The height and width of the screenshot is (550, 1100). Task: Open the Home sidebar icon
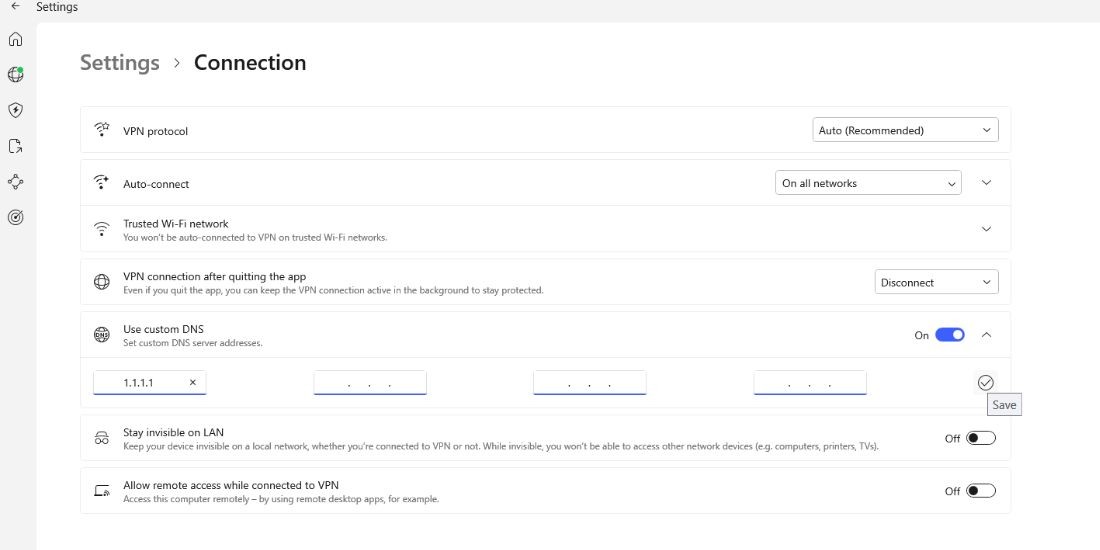click(15, 39)
